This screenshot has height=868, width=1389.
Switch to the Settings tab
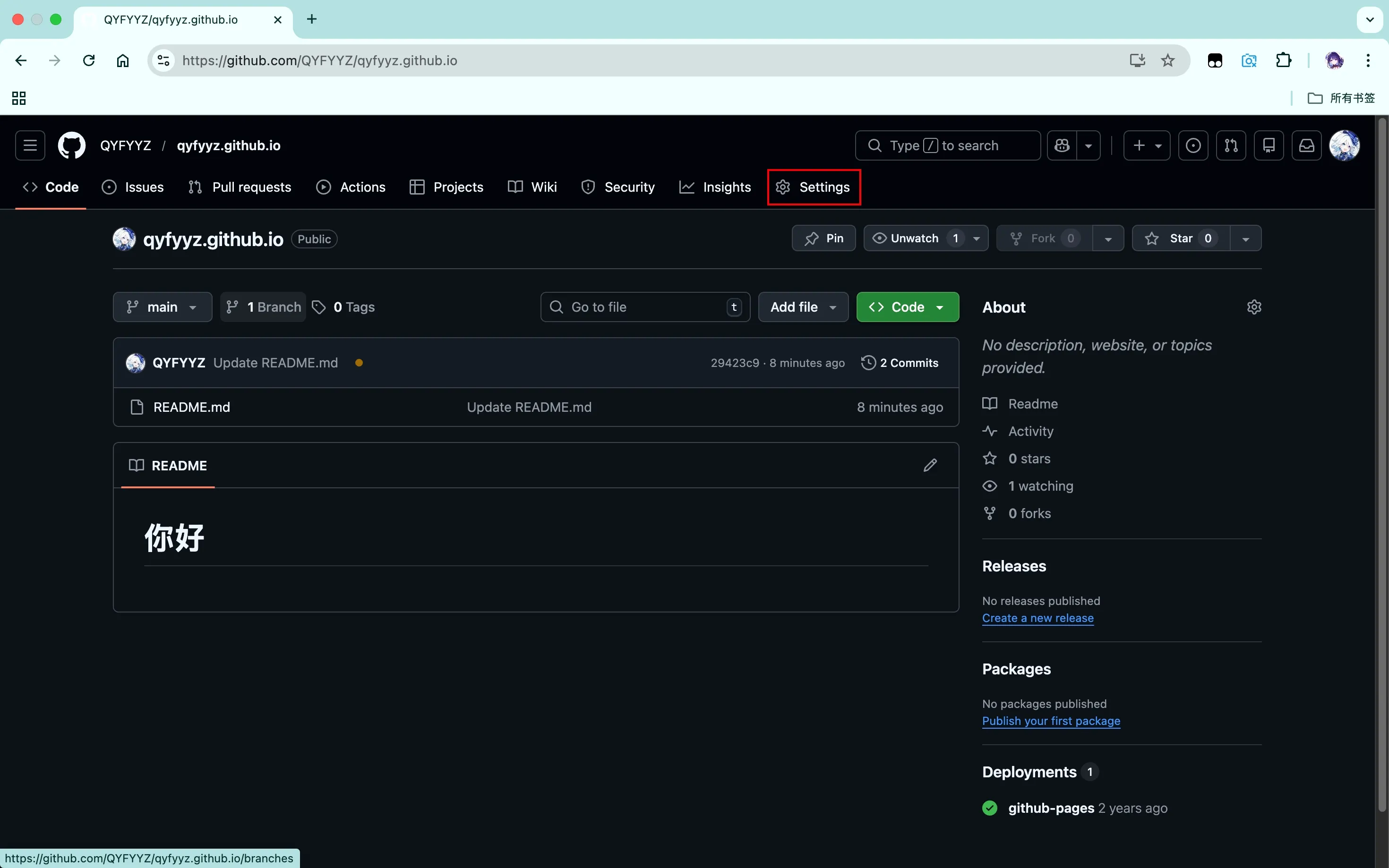(814, 187)
